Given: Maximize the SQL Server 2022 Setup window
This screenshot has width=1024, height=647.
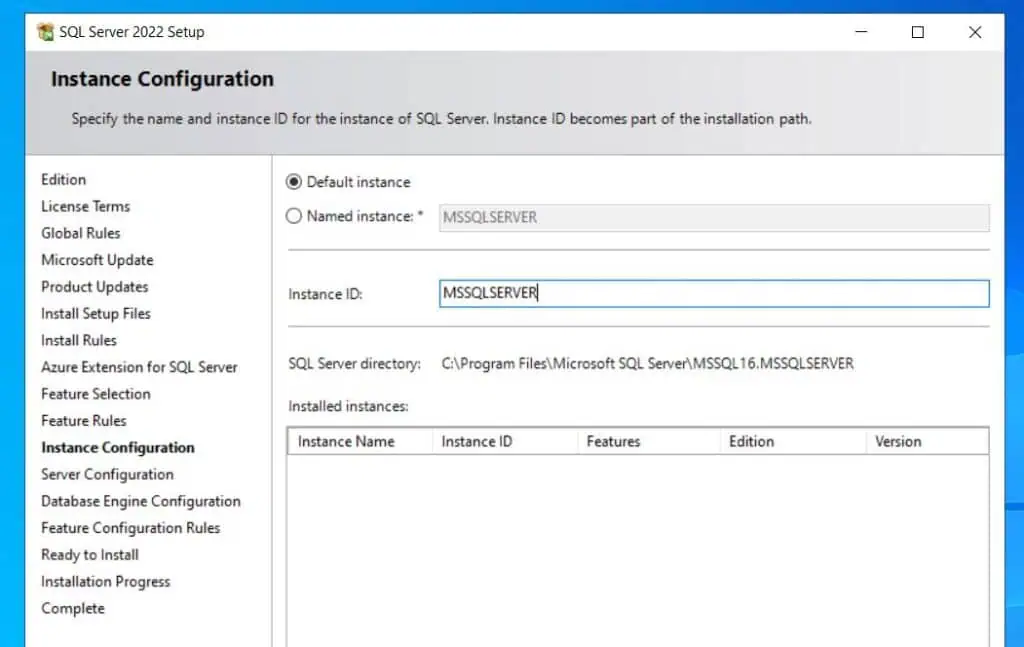Looking at the screenshot, I should pyautogui.click(x=918, y=31).
